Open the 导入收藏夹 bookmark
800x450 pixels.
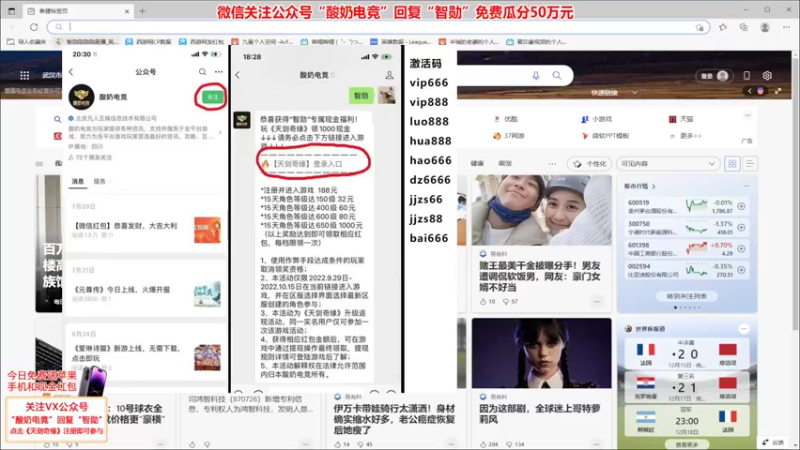(27, 42)
